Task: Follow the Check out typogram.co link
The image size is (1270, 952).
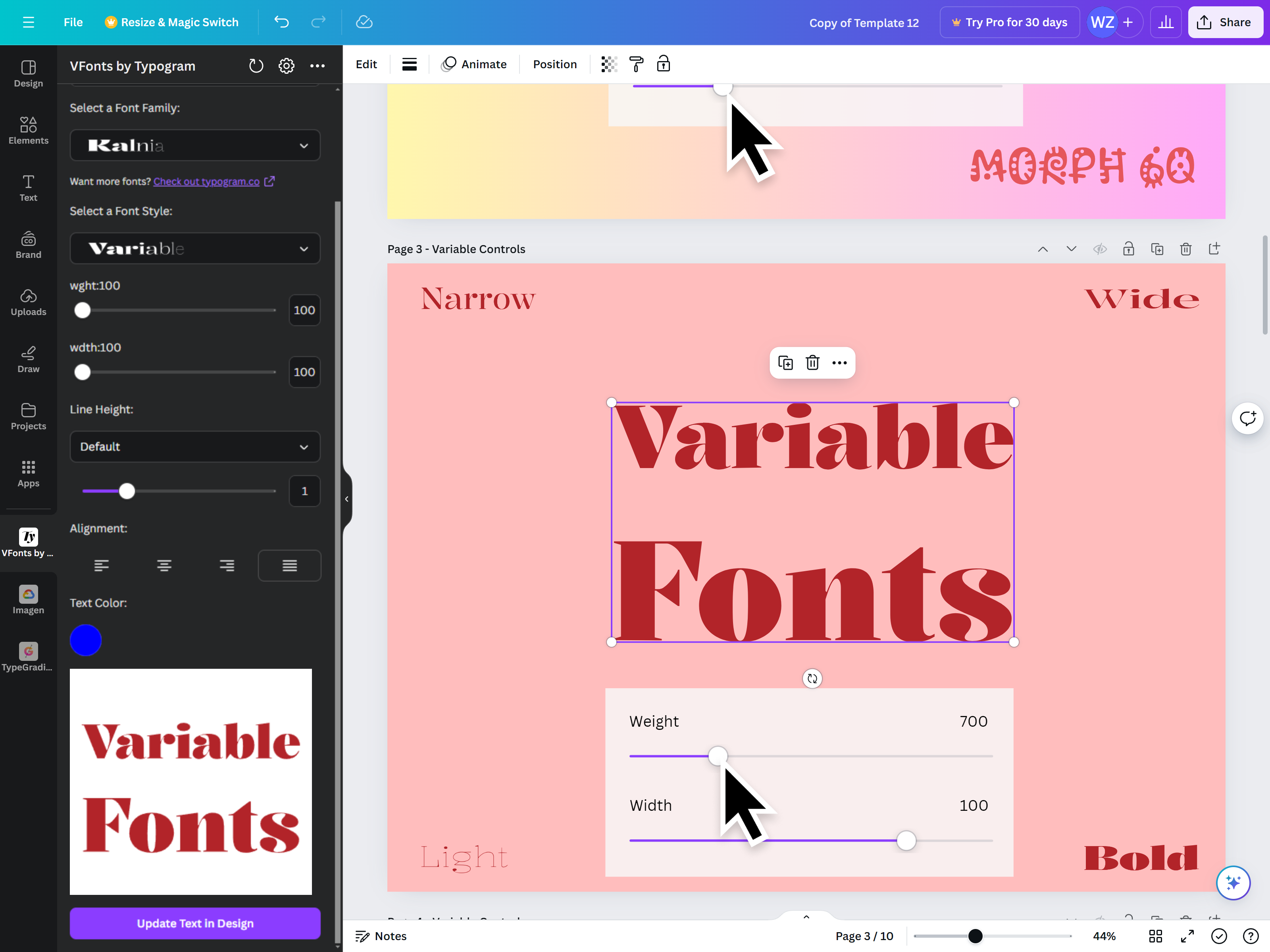Action: click(x=207, y=181)
